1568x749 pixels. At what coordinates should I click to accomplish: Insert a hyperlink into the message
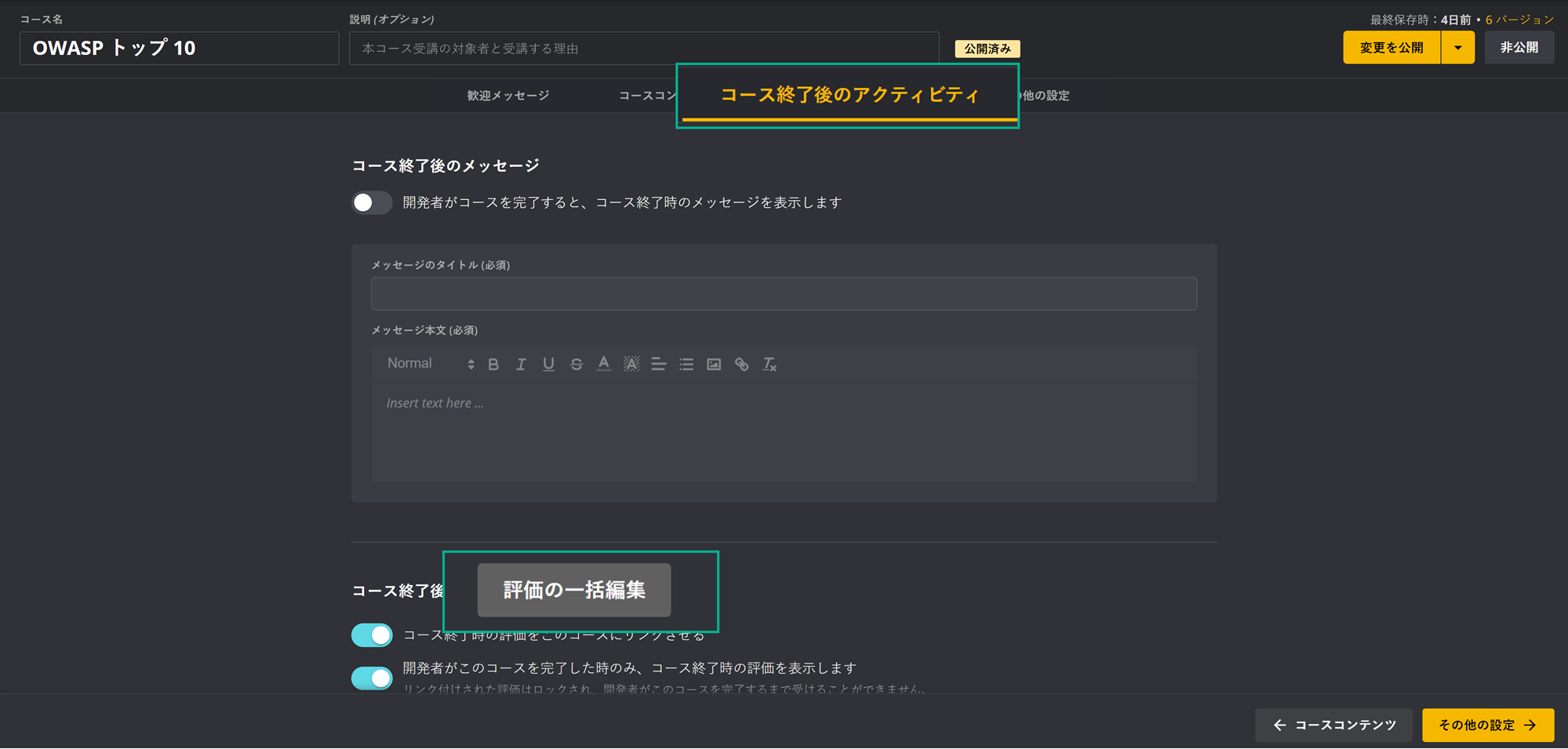click(x=741, y=364)
